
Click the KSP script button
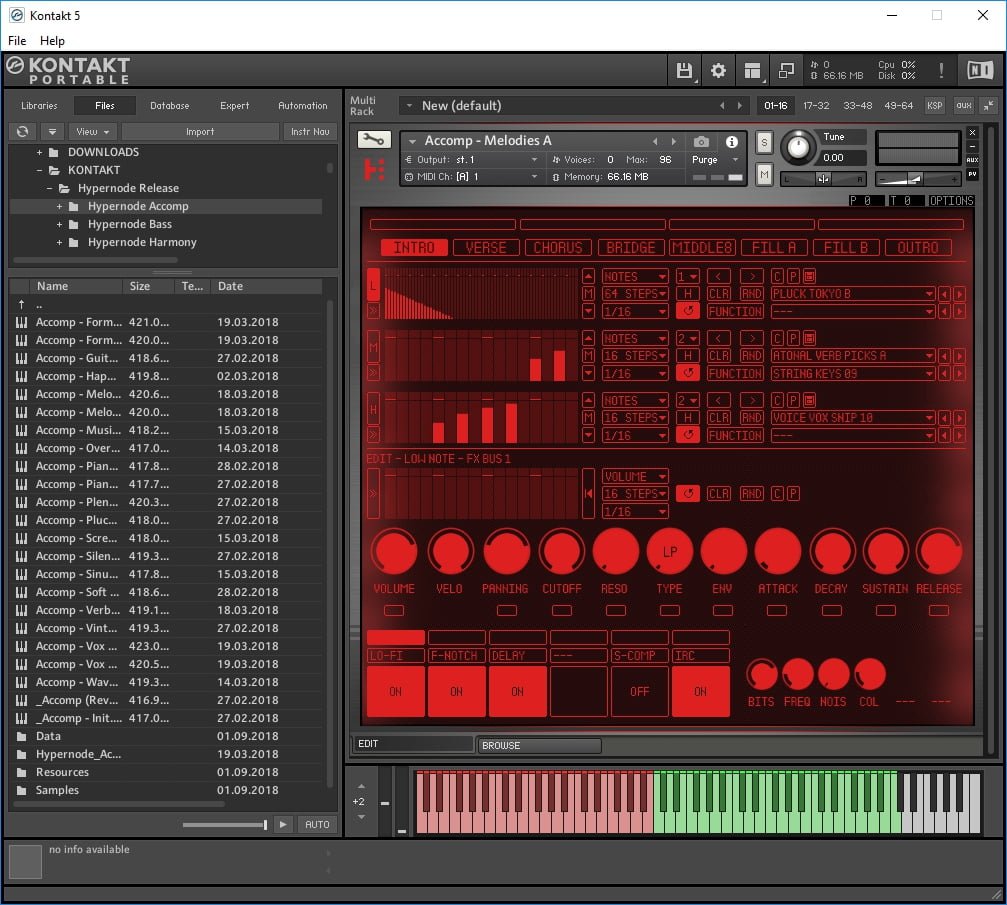tap(934, 105)
